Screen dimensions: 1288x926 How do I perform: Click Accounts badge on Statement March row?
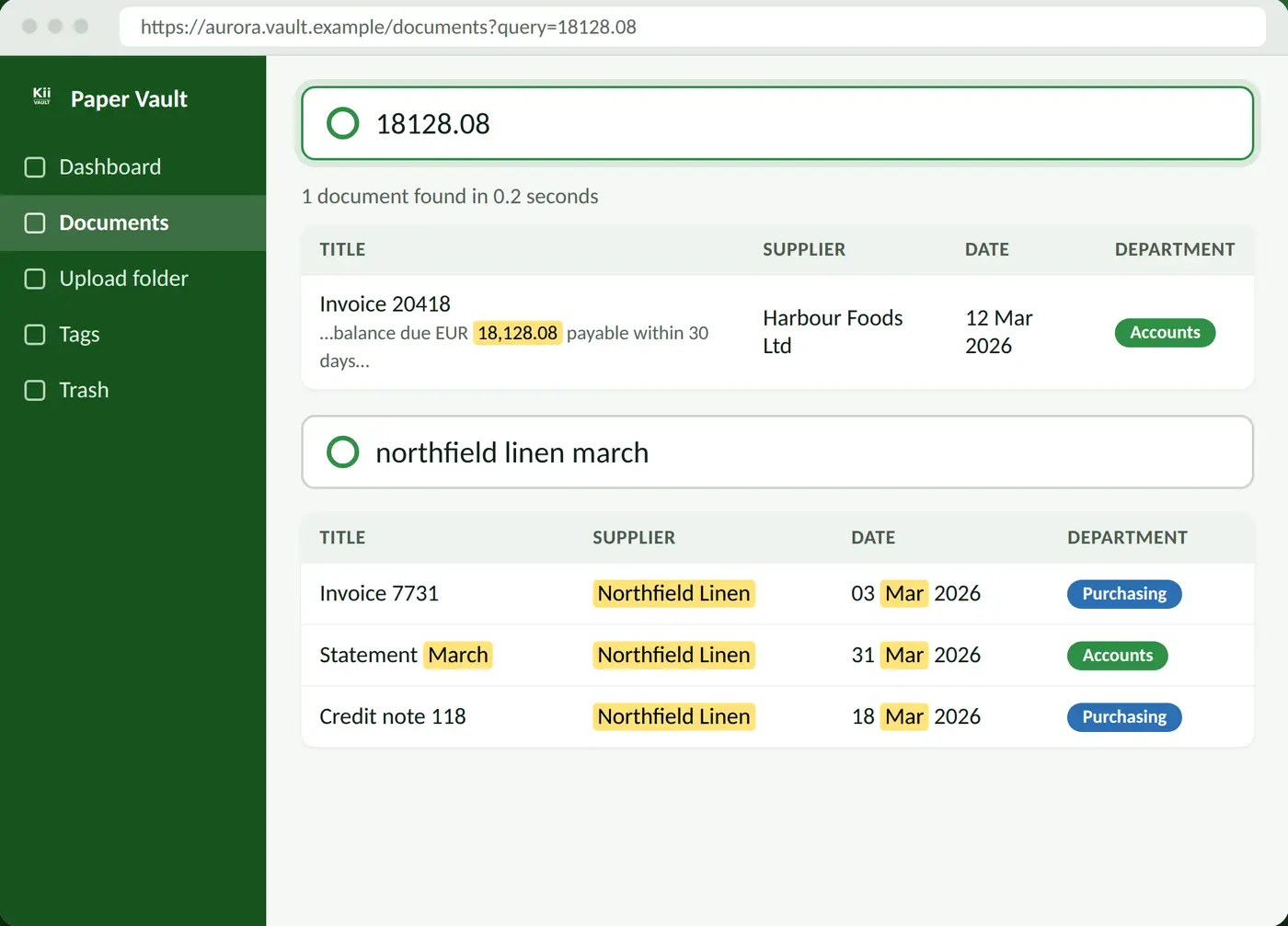pyautogui.click(x=1117, y=656)
